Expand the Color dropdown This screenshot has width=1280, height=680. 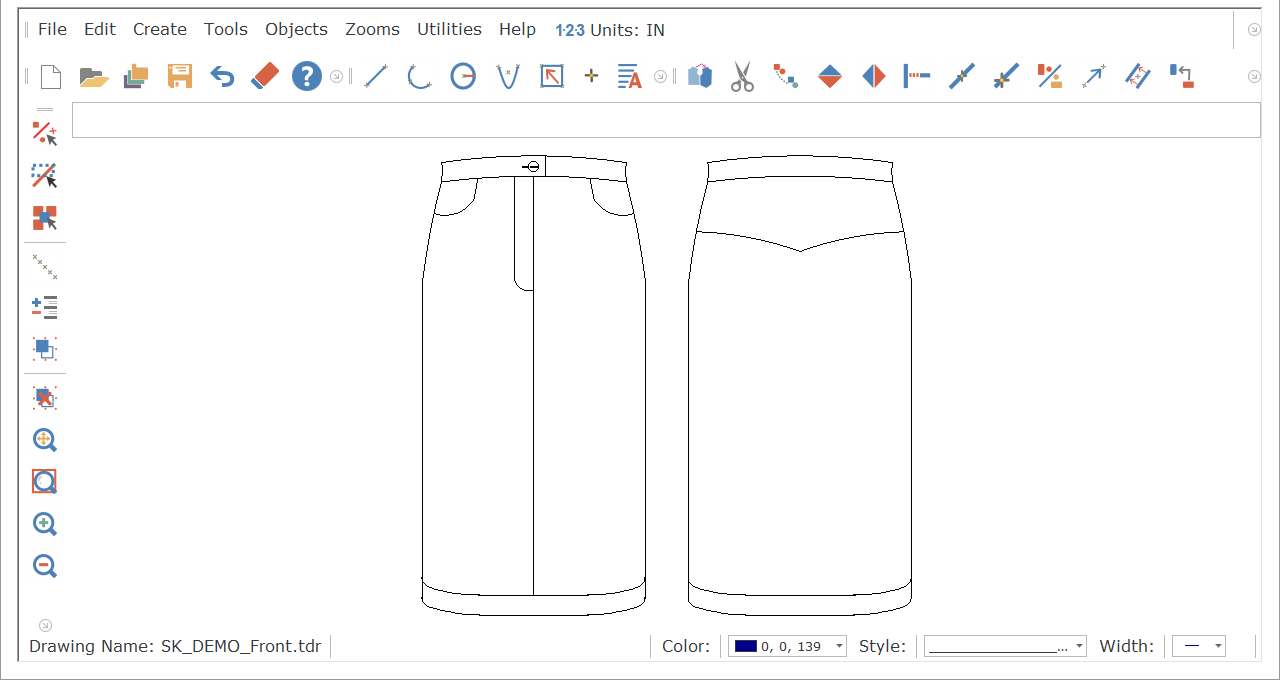[838, 647]
